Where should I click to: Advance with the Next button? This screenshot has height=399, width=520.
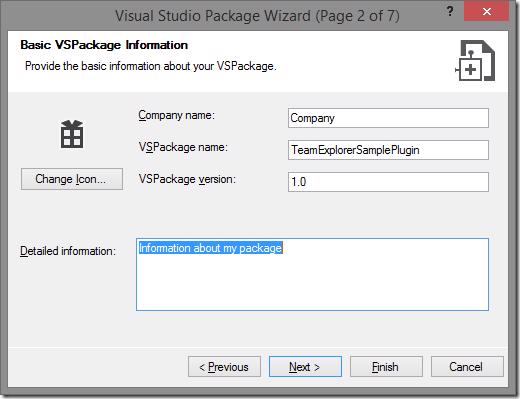point(305,367)
